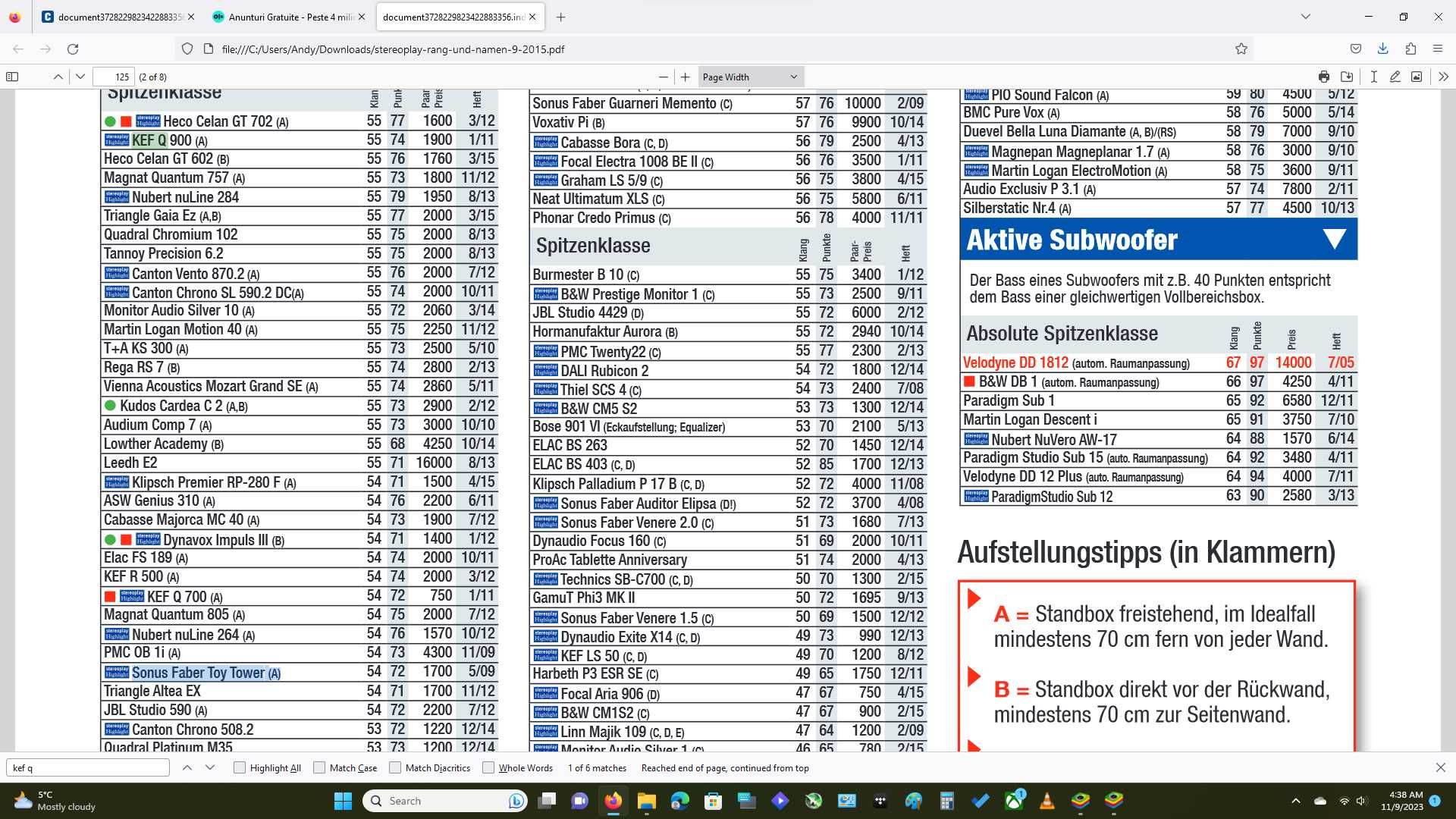Click the Leedh E2 entry
Screen dimensions: 1456x819
point(130,463)
